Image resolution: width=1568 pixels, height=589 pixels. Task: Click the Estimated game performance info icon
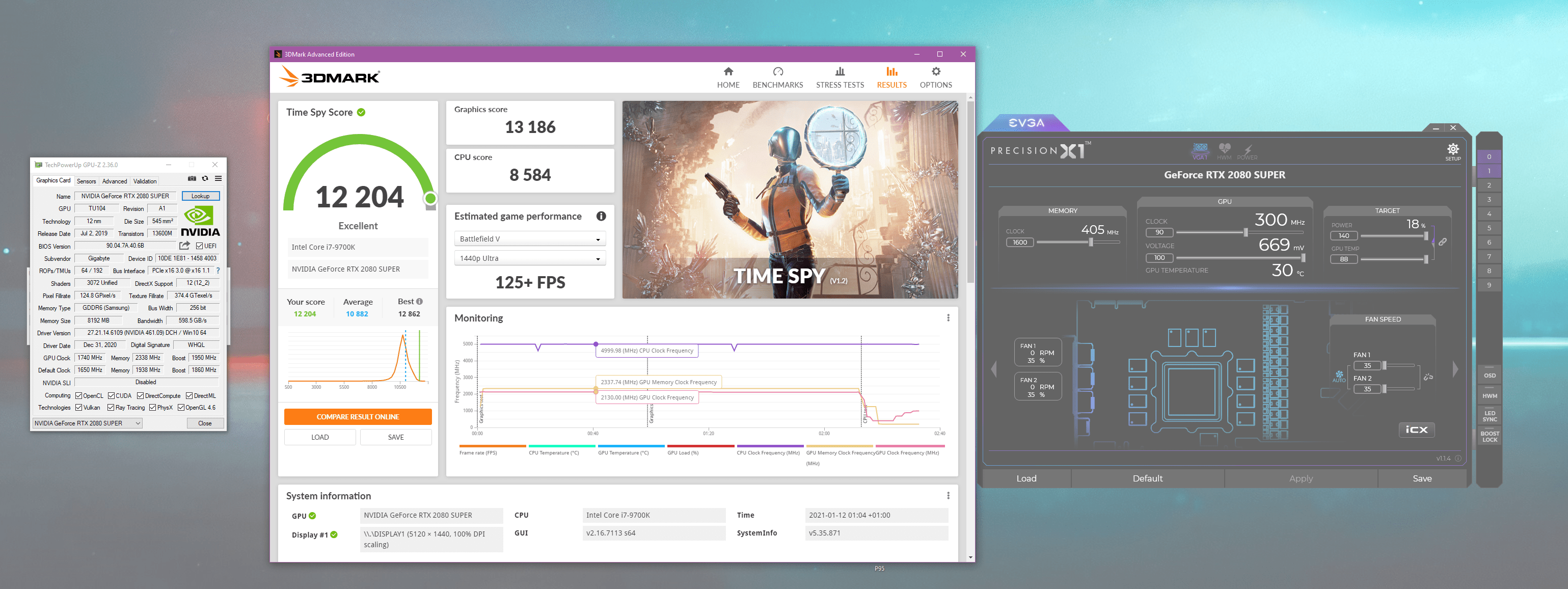[x=601, y=216]
